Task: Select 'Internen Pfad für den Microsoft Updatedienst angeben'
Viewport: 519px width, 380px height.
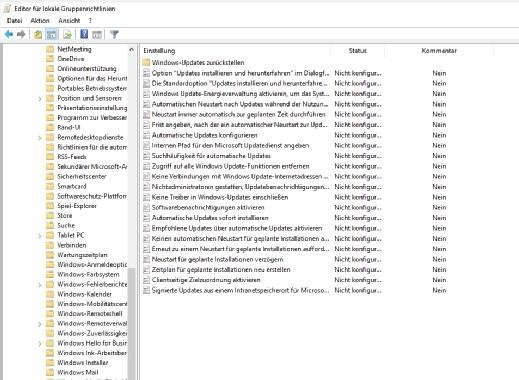Action: [230, 145]
